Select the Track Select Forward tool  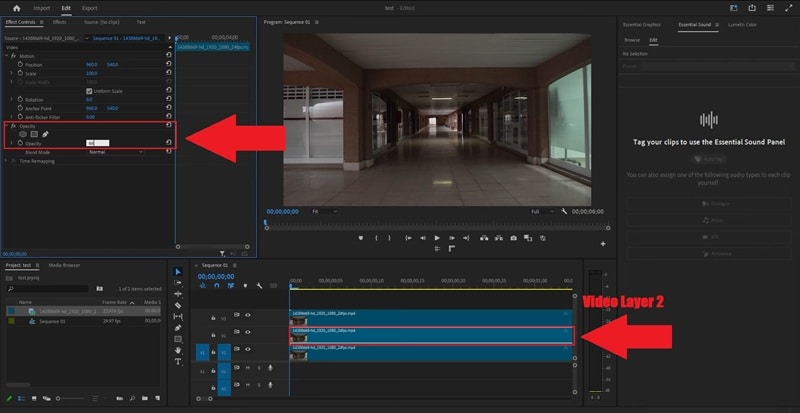(x=178, y=283)
